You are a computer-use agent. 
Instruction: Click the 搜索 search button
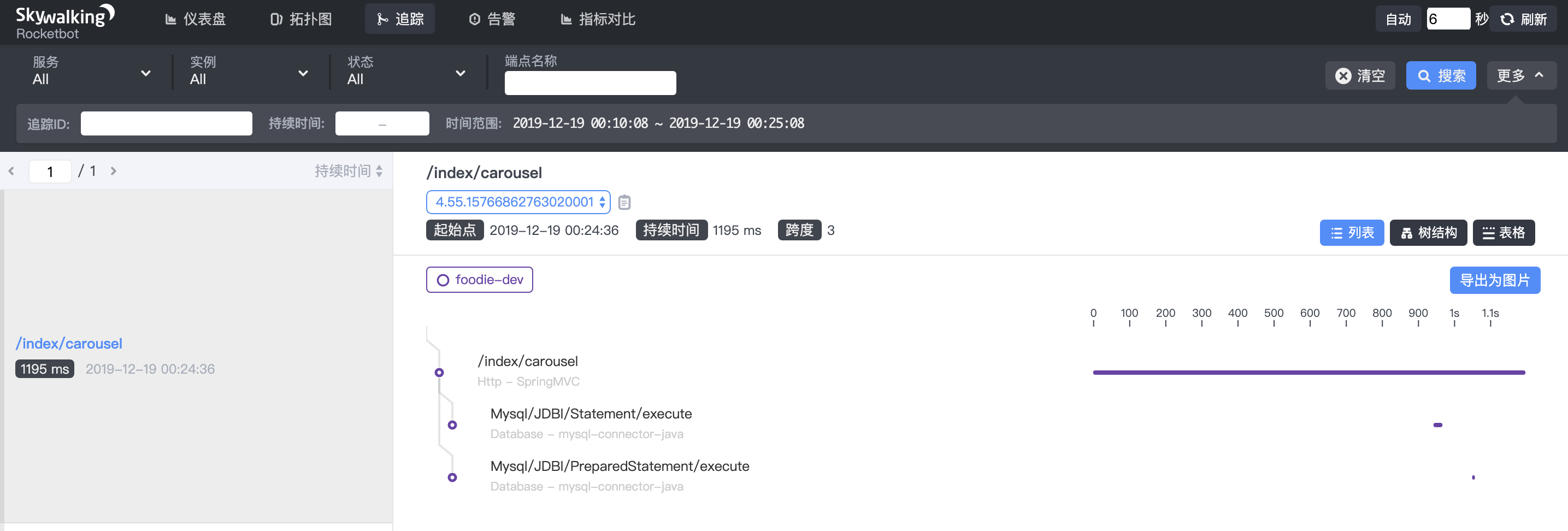tap(1441, 75)
